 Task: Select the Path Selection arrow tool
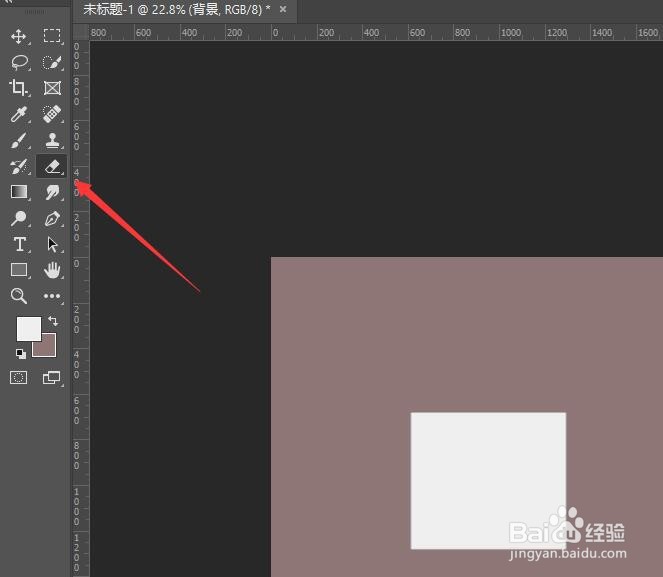[x=52, y=244]
